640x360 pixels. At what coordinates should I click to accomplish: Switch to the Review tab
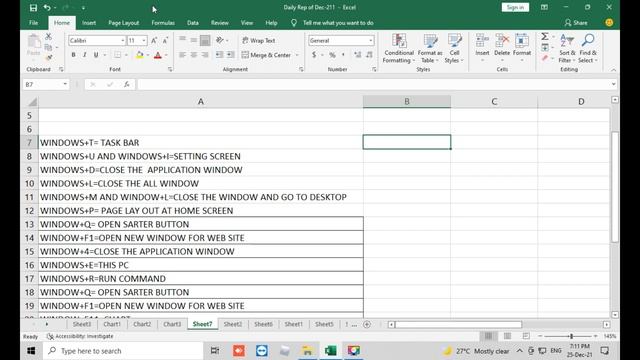[x=220, y=23]
